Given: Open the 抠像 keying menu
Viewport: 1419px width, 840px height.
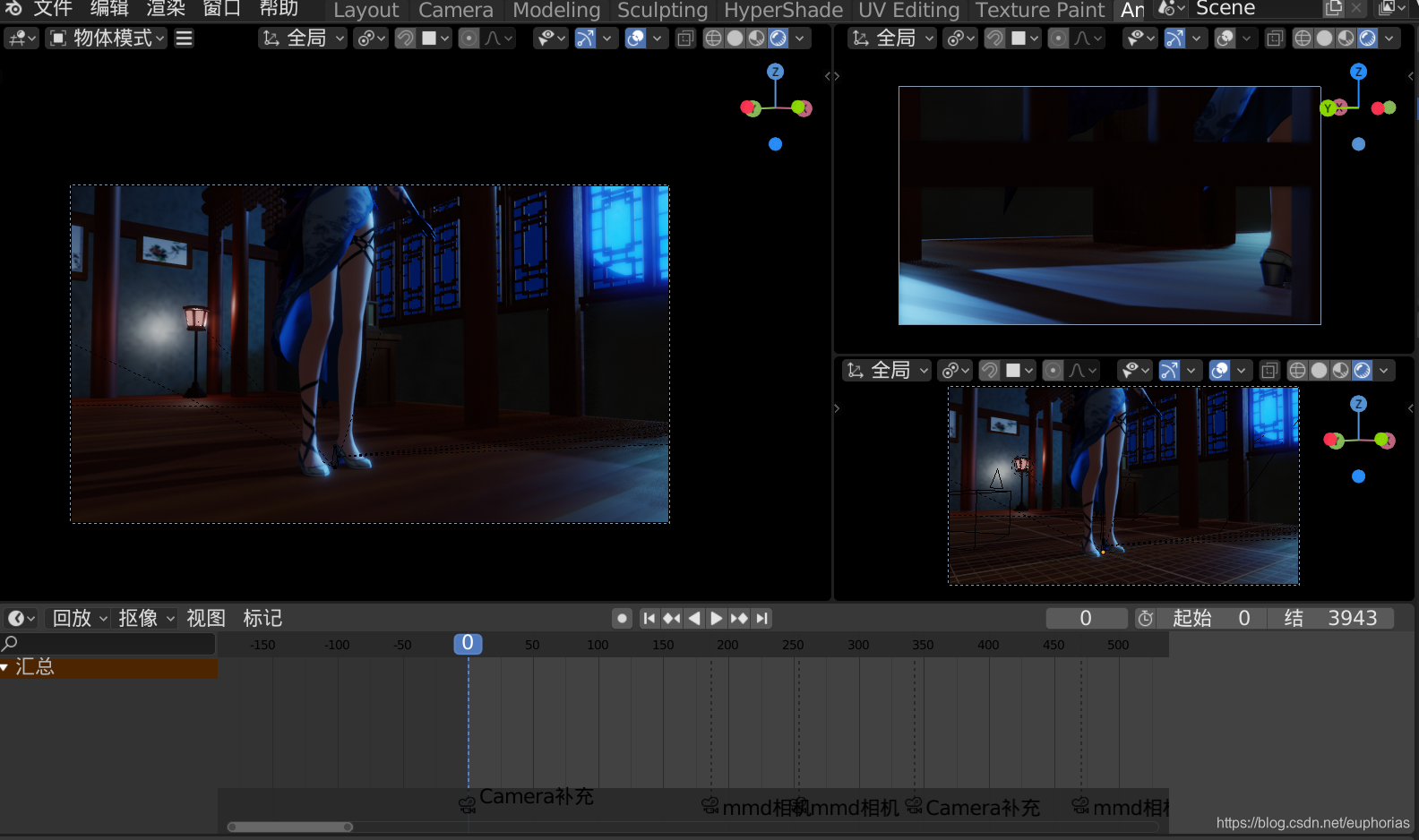Looking at the screenshot, I should click(147, 619).
